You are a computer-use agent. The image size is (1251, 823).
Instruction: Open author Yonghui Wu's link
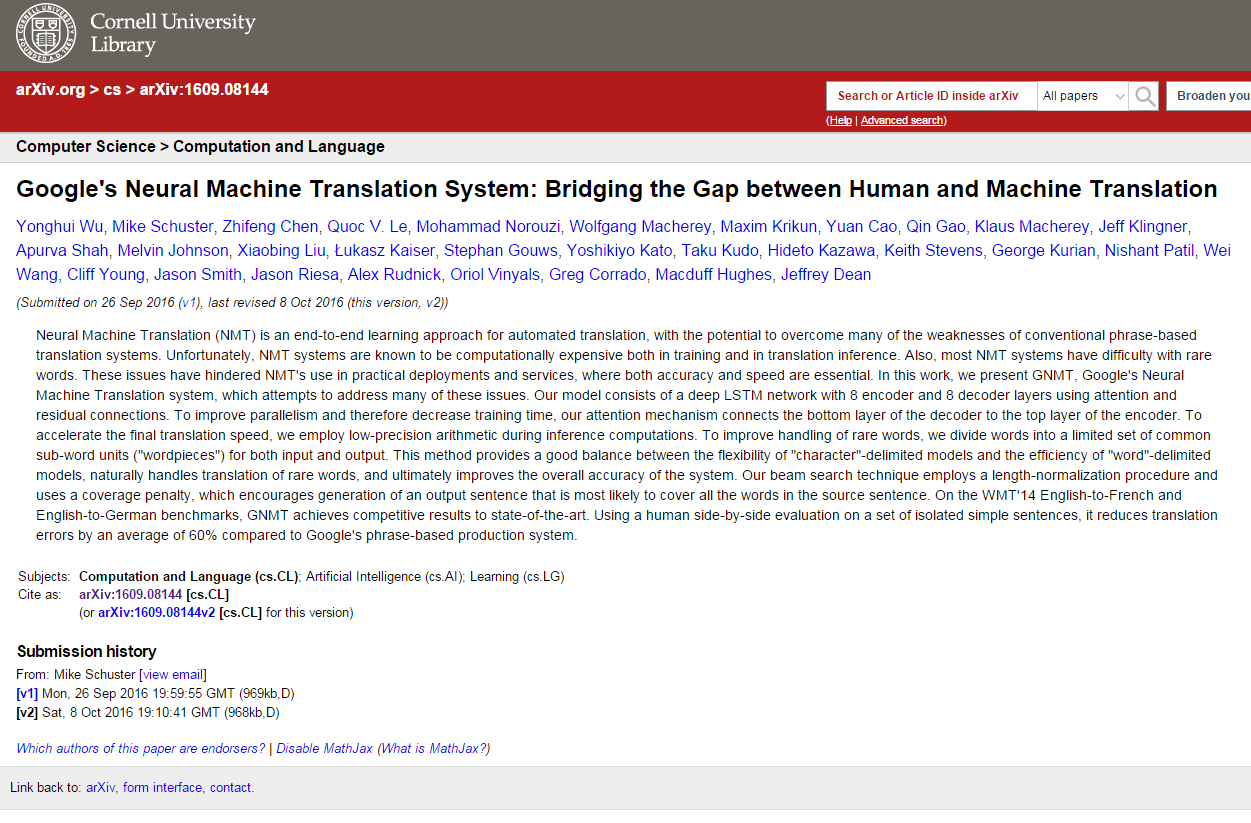point(59,226)
